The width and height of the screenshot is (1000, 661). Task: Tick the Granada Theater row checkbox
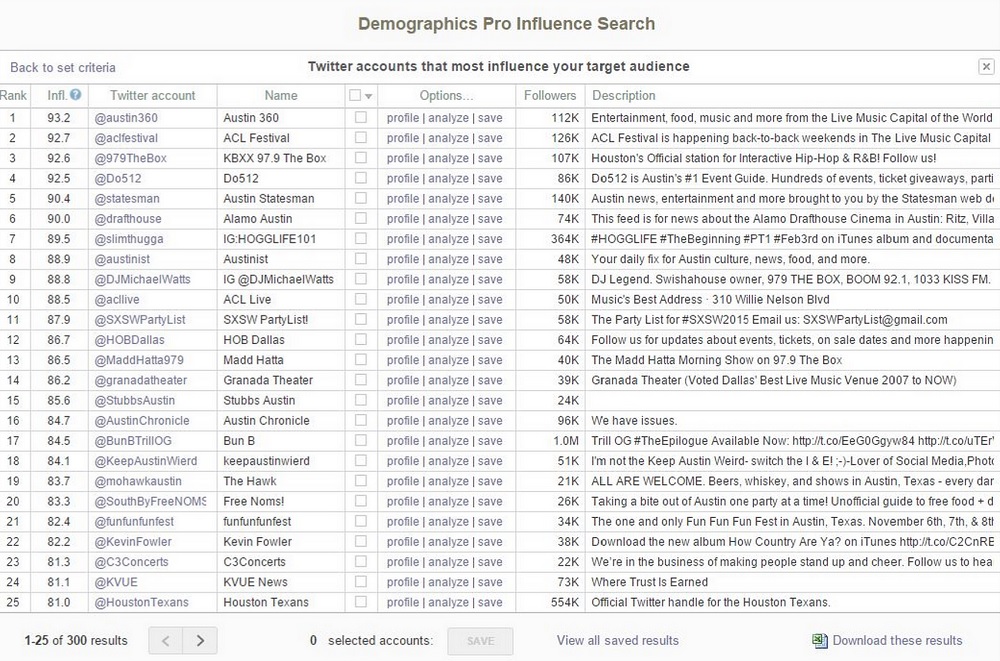[361, 380]
